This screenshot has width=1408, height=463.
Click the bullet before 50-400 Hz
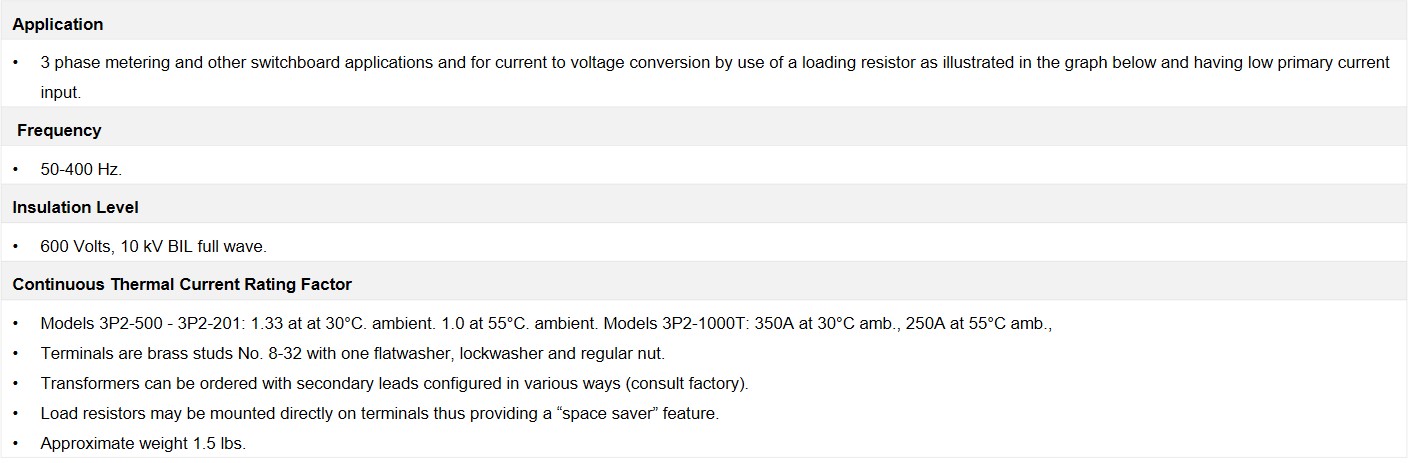tap(16, 169)
